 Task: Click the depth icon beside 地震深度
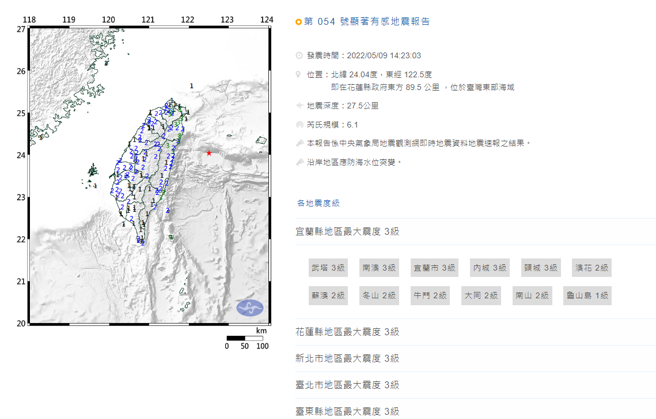[x=299, y=105]
